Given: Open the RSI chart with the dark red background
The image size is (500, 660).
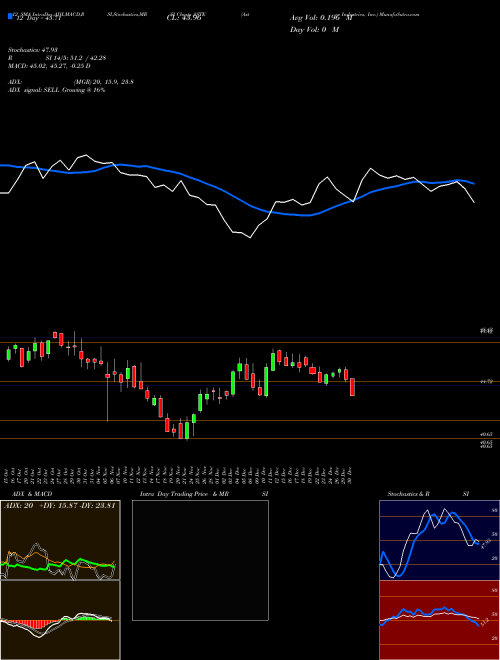Looking at the screenshot, I should (x=439, y=620).
